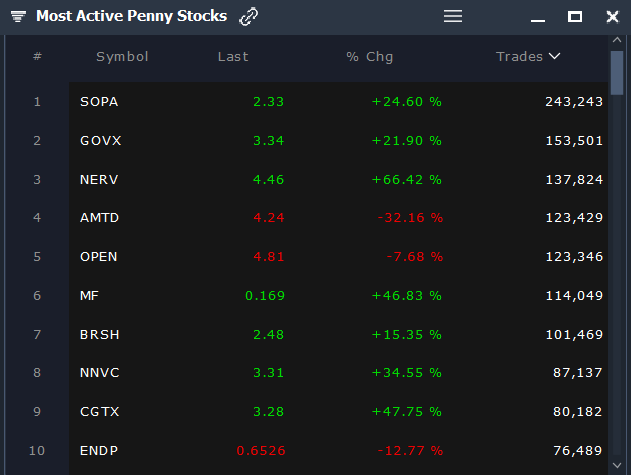Click trades count 76,489

point(577,451)
